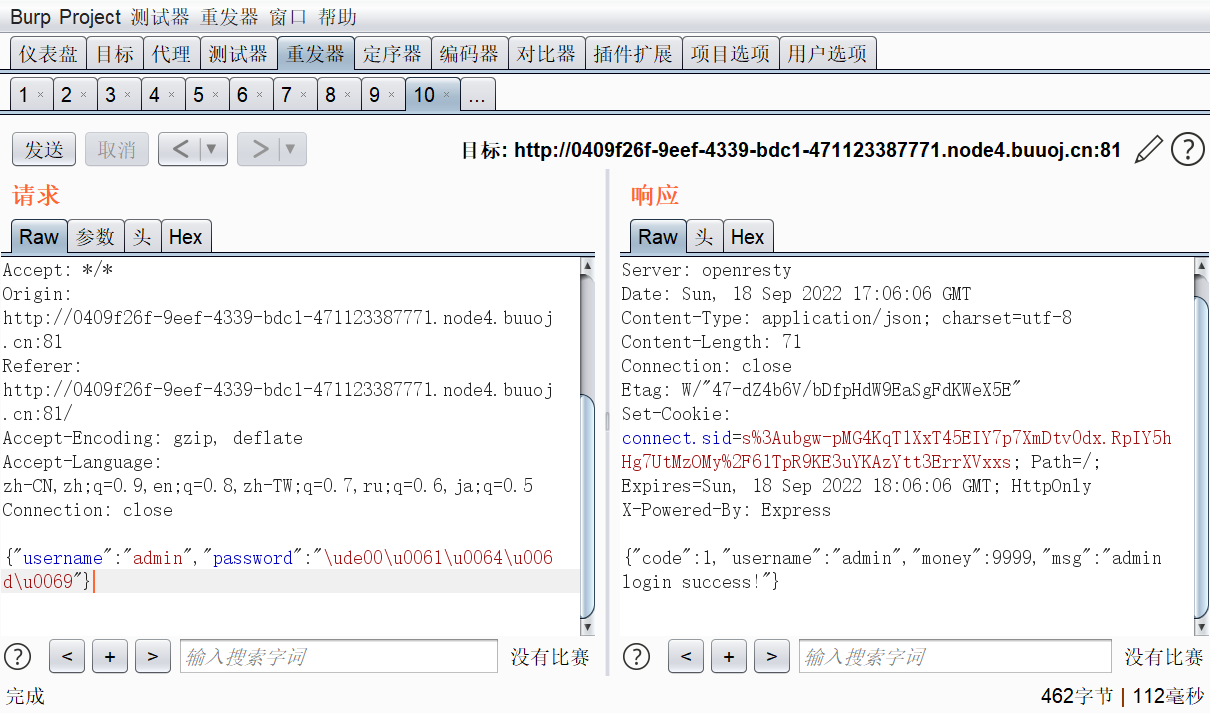Jump to previous match in request search
Image resolution: width=1210 pixels, height=713 pixels.
point(67,657)
